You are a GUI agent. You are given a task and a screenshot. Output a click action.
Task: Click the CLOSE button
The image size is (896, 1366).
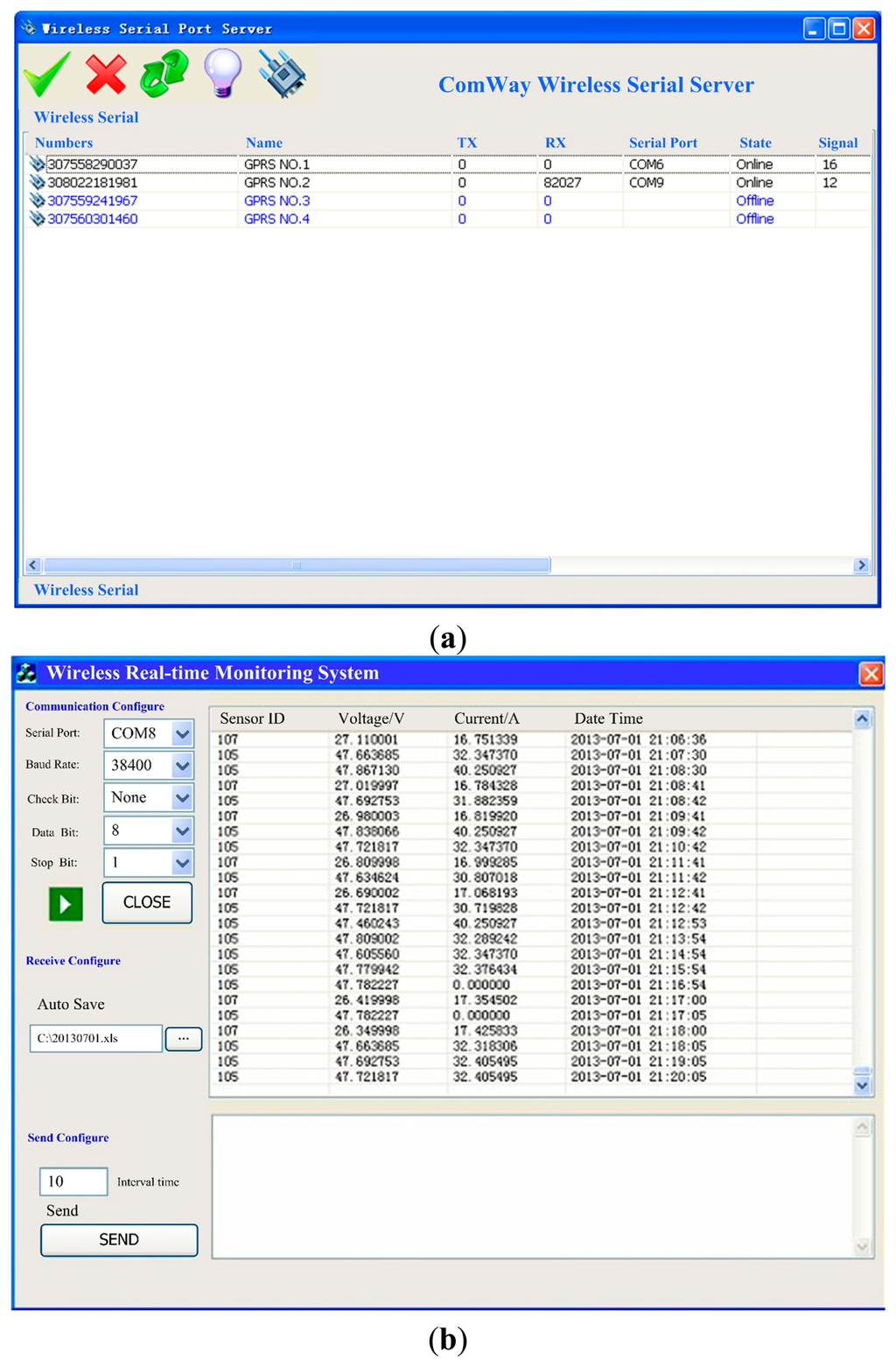pyautogui.click(x=147, y=902)
